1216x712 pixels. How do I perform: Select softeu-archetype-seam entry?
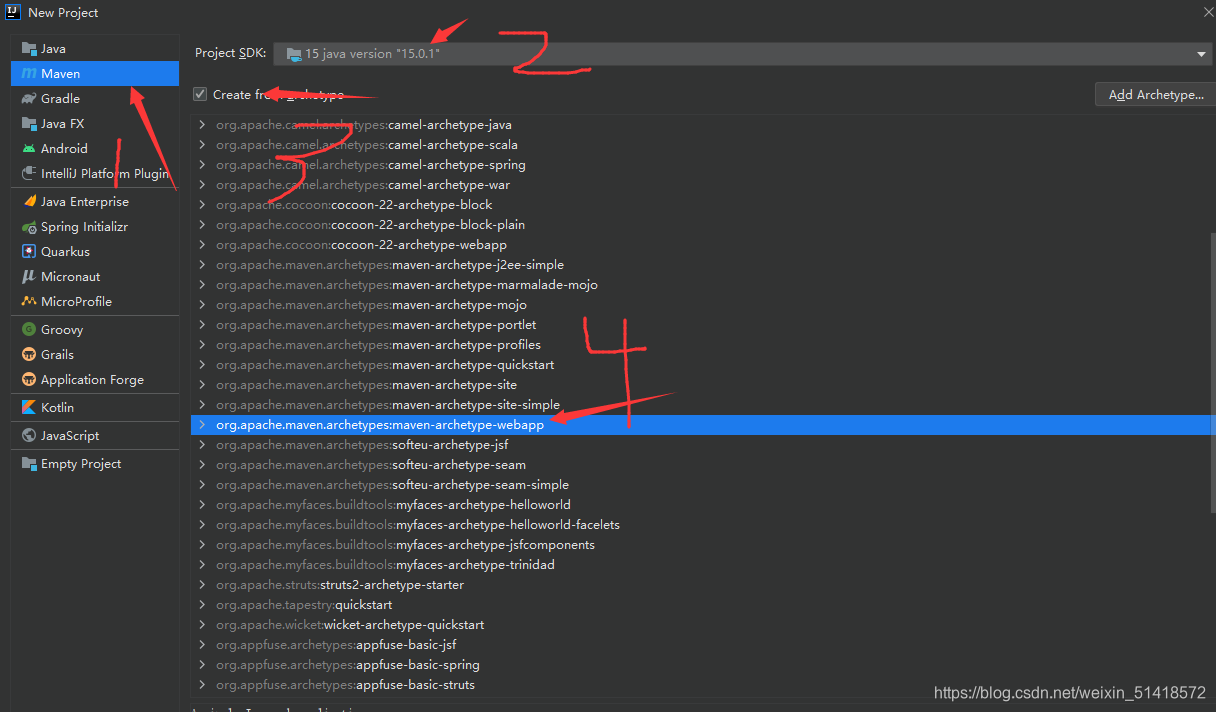coord(371,465)
